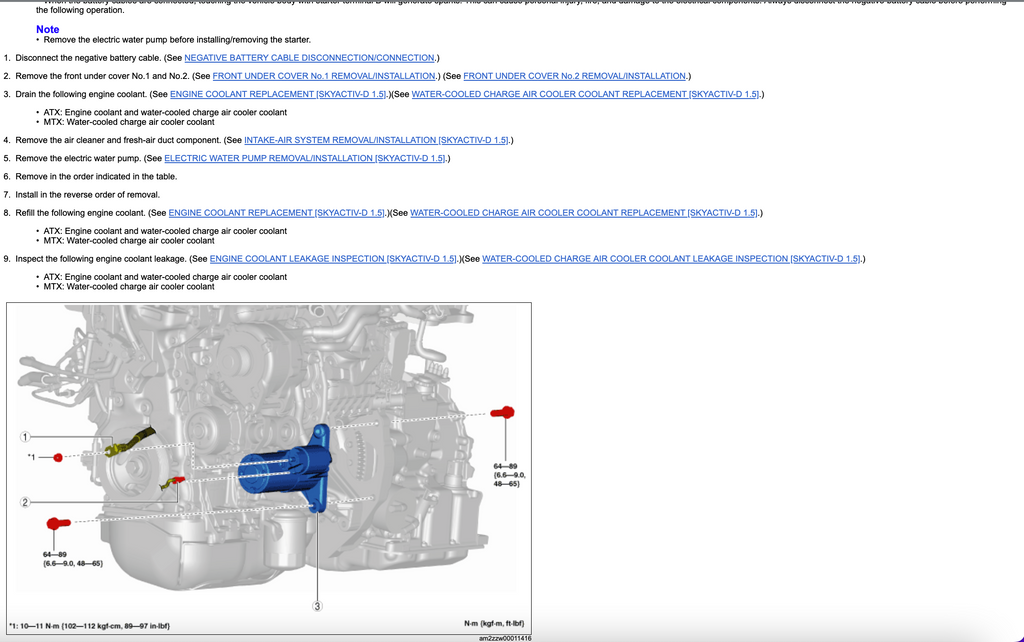Open the NEGATIVE BATTERY CABLE DISCONNECTION/CONNECTION link
The width and height of the screenshot is (1024, 642).
310,57
